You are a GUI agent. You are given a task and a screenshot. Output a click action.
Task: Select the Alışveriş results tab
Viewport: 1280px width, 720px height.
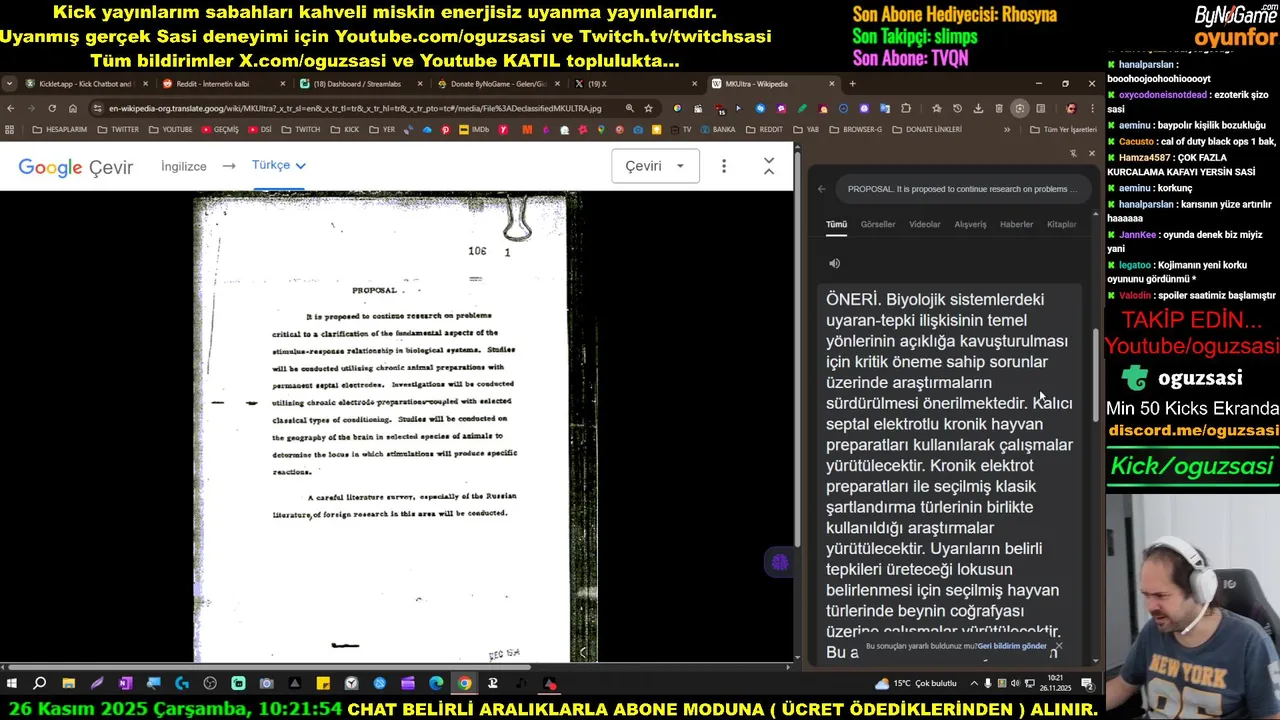(x=970, y=224)
